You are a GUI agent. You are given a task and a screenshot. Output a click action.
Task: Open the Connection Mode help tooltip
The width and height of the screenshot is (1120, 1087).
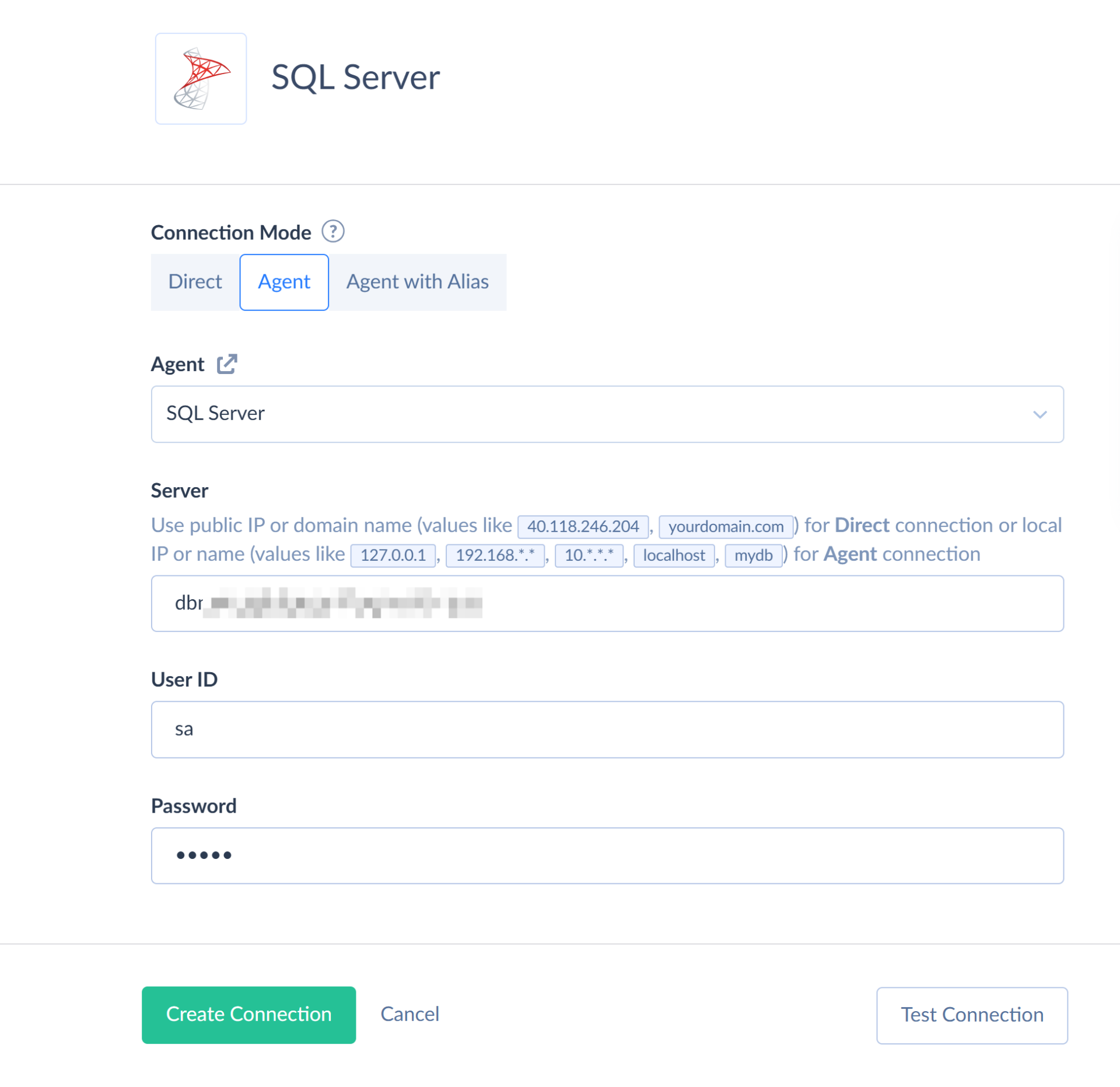coord(334,231)
